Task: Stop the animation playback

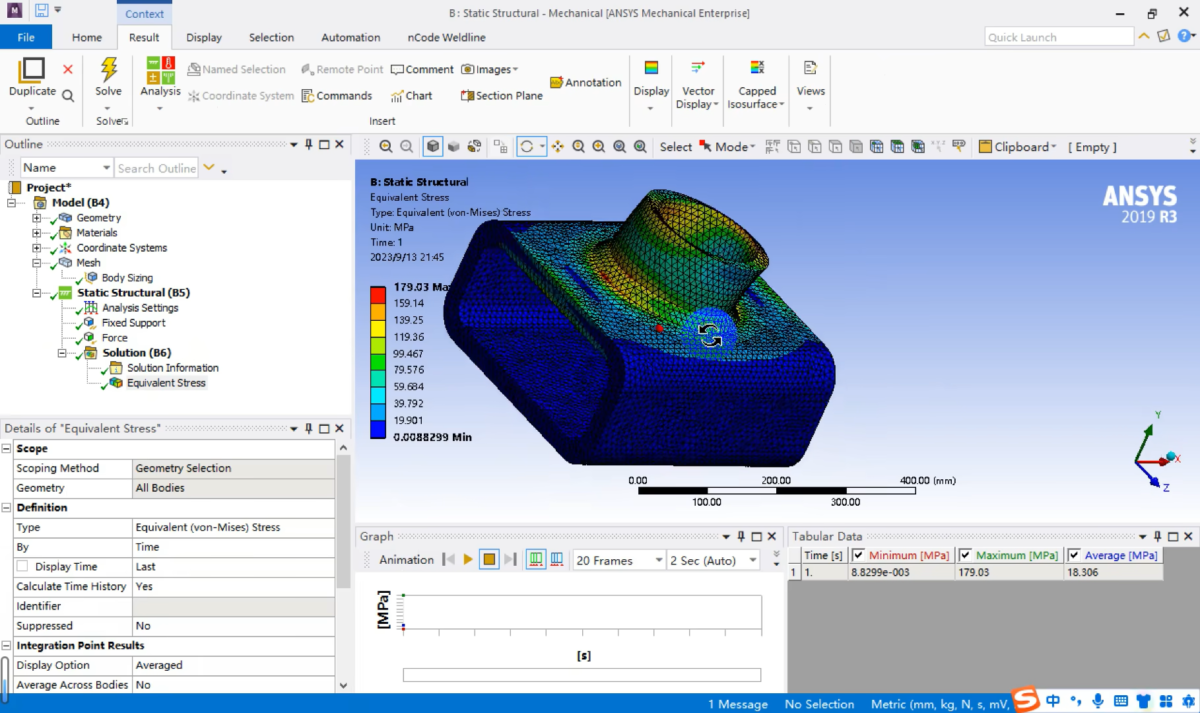Action: coord(489,560)
